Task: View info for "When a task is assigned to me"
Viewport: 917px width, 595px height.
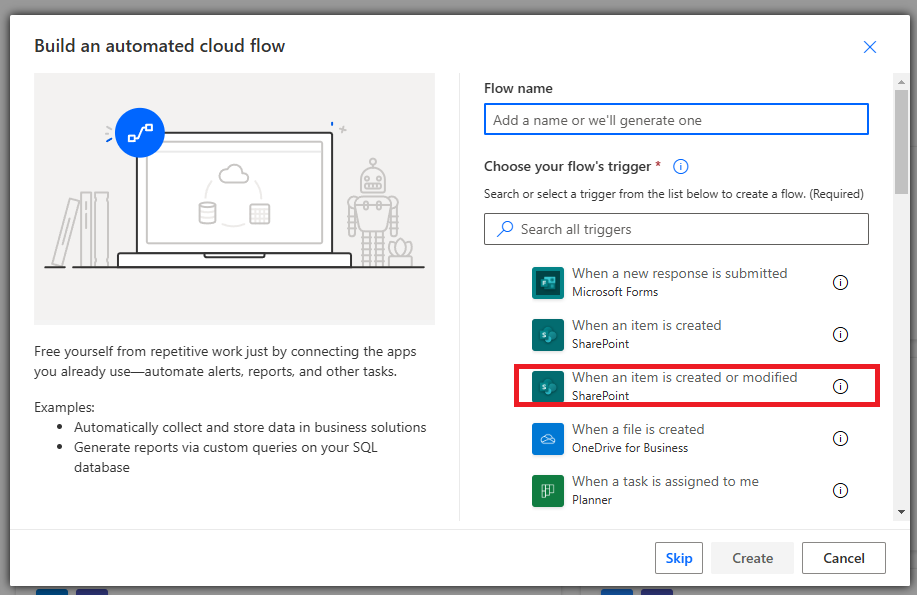Action: click(841, 490)
